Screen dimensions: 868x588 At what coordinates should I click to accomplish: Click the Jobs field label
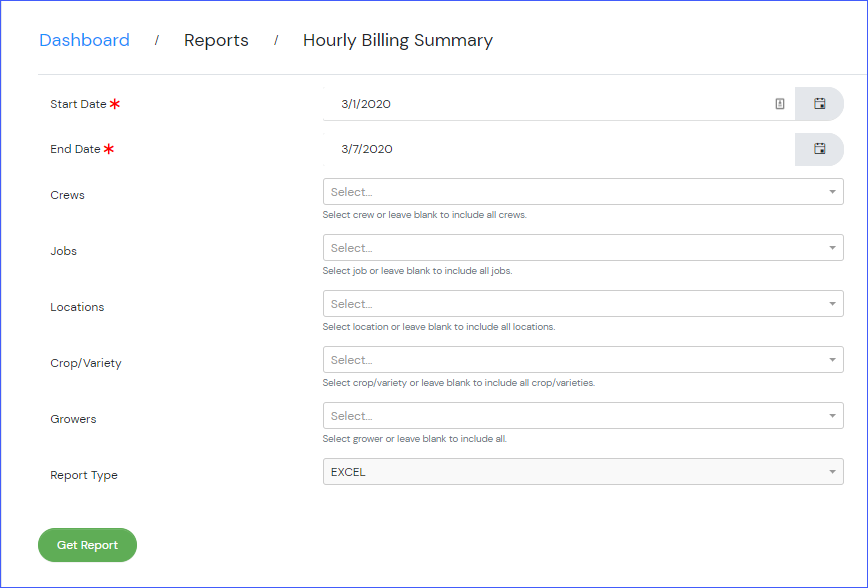pos(64,251)
